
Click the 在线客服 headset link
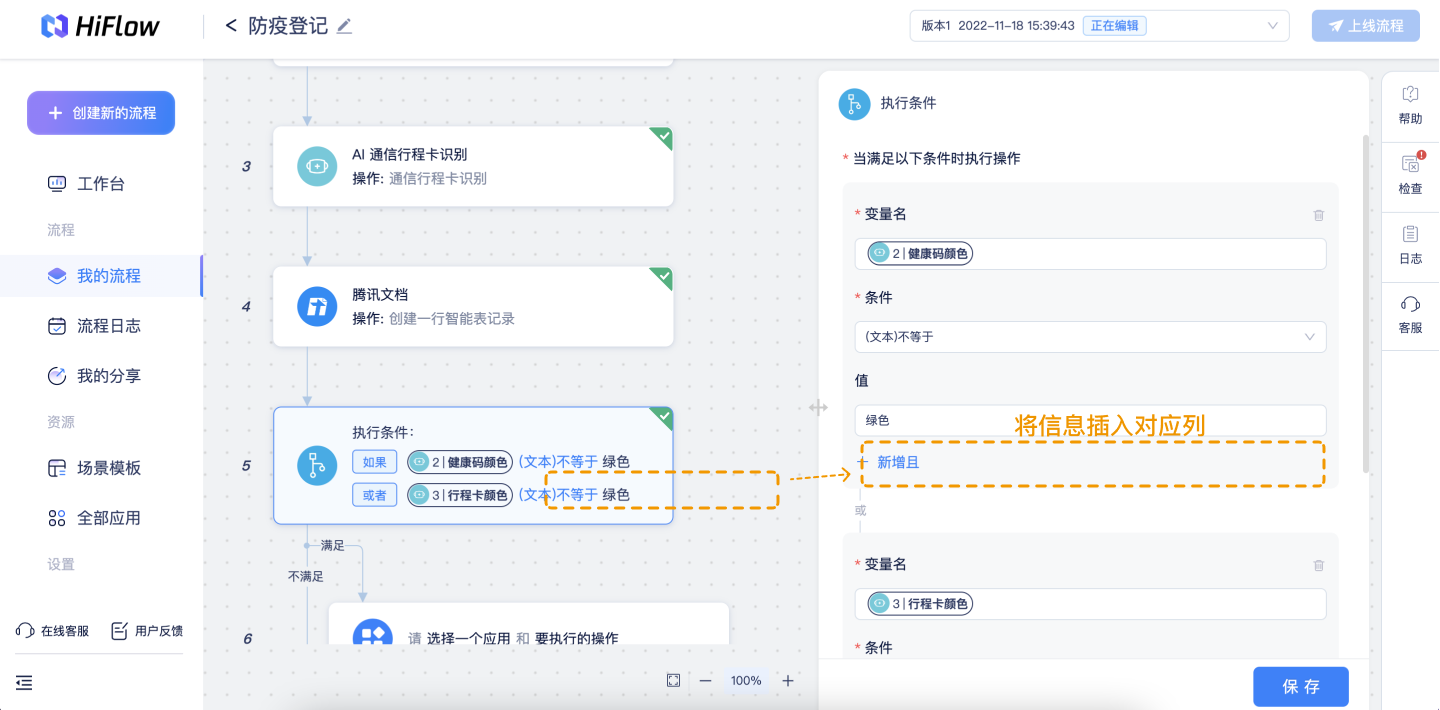click(x=53, y=631)
